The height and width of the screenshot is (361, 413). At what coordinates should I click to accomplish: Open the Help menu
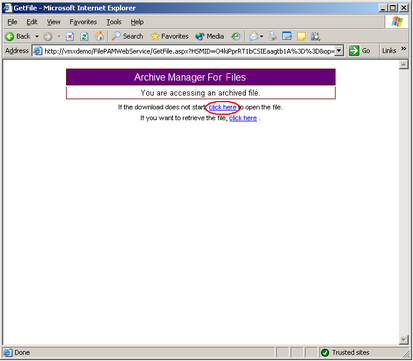[x=137, y=22]
